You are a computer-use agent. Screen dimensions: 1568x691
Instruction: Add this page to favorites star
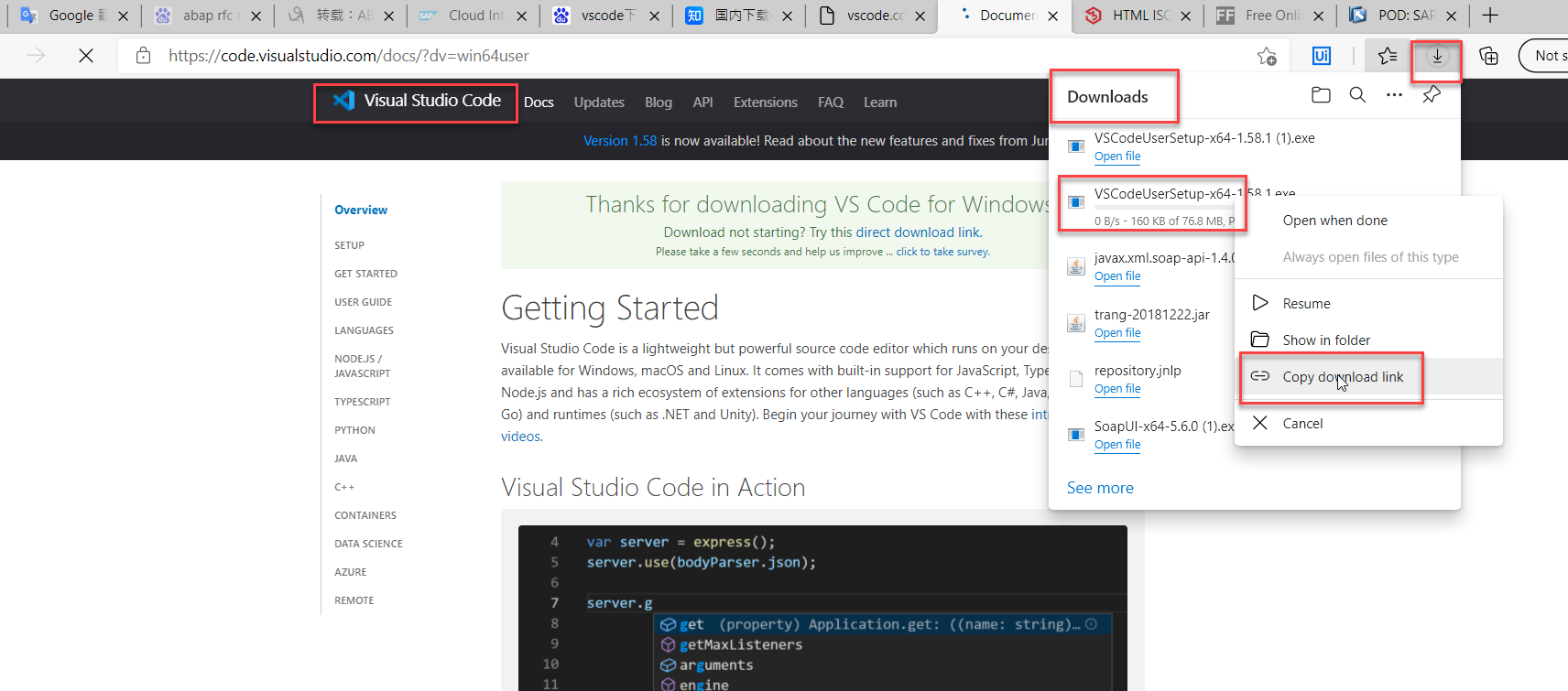pyautogui.click(x=1267, y=56)
